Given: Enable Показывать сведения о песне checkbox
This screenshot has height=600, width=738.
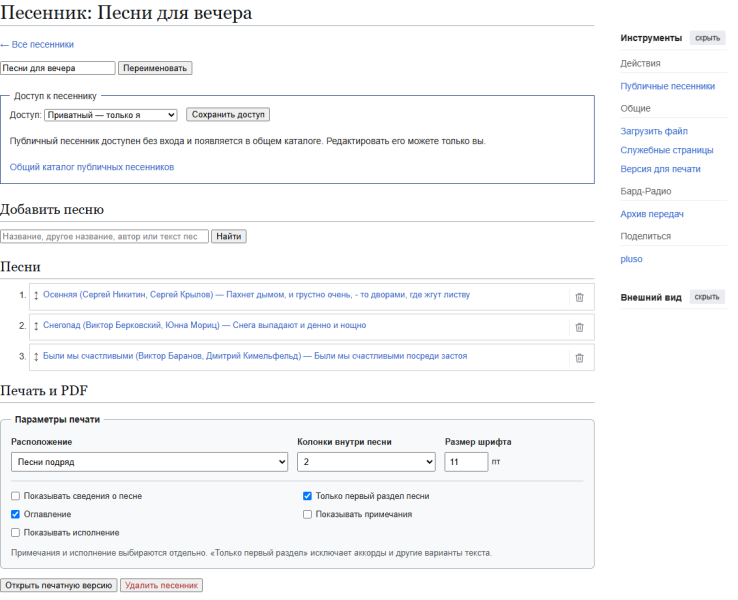Looking at the screenshot, I should (x=16, y=496).
